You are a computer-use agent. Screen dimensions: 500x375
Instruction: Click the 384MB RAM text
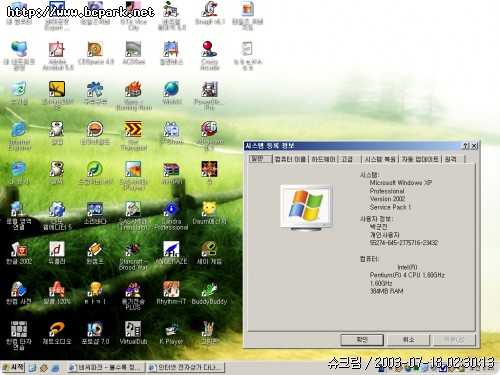(386, 291)
